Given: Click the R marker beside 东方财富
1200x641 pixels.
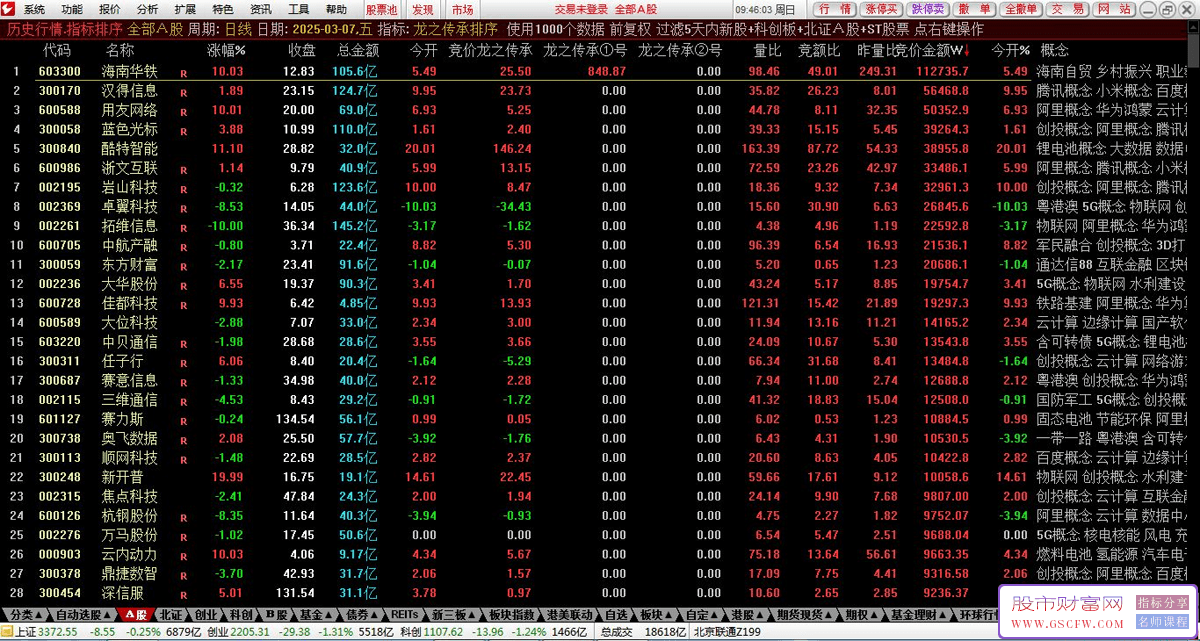Looking at the screenshot, I should click(x=184, y=266).
